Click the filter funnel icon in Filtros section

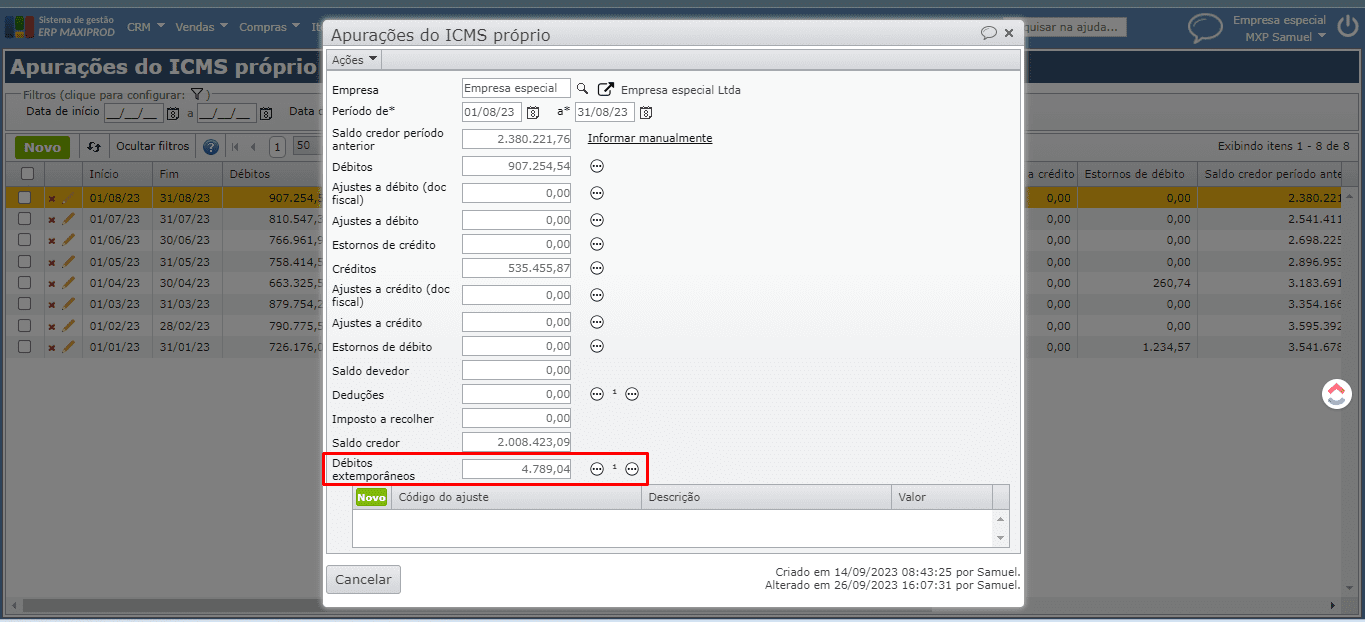pos(198,94)
